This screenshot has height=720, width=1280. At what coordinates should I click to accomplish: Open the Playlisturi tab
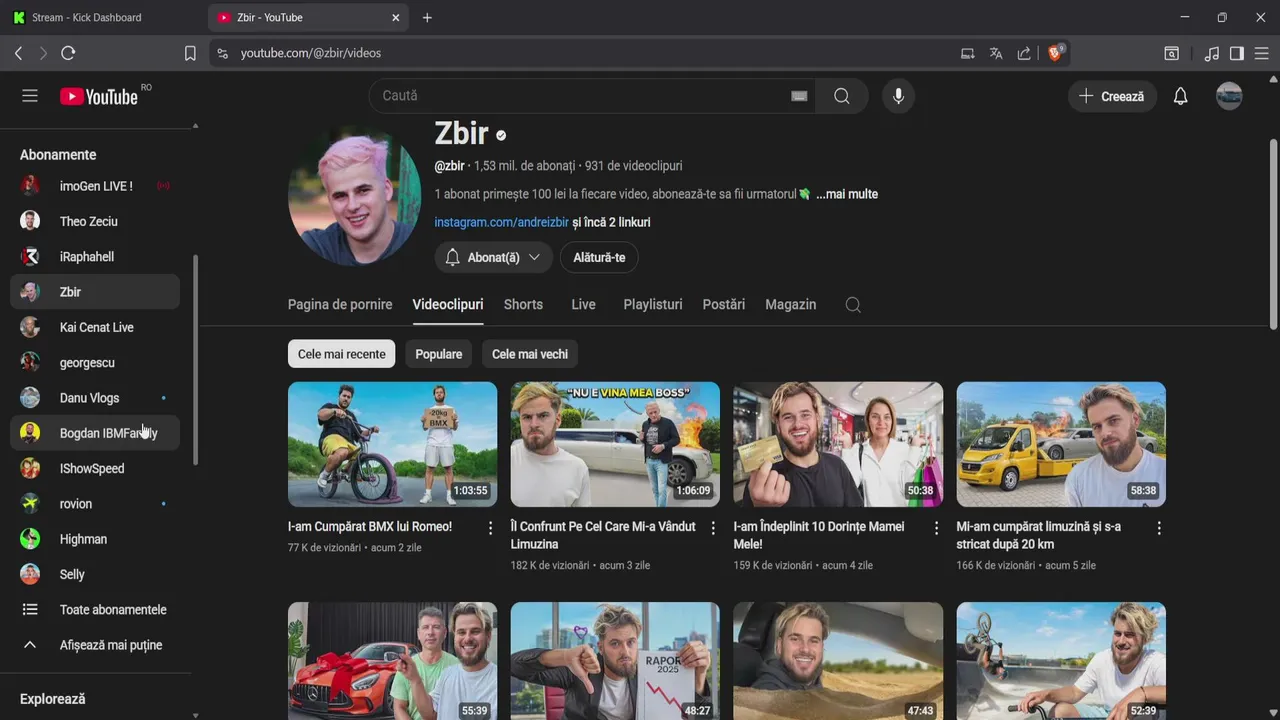pyautogui.click(x=653, y=304)
